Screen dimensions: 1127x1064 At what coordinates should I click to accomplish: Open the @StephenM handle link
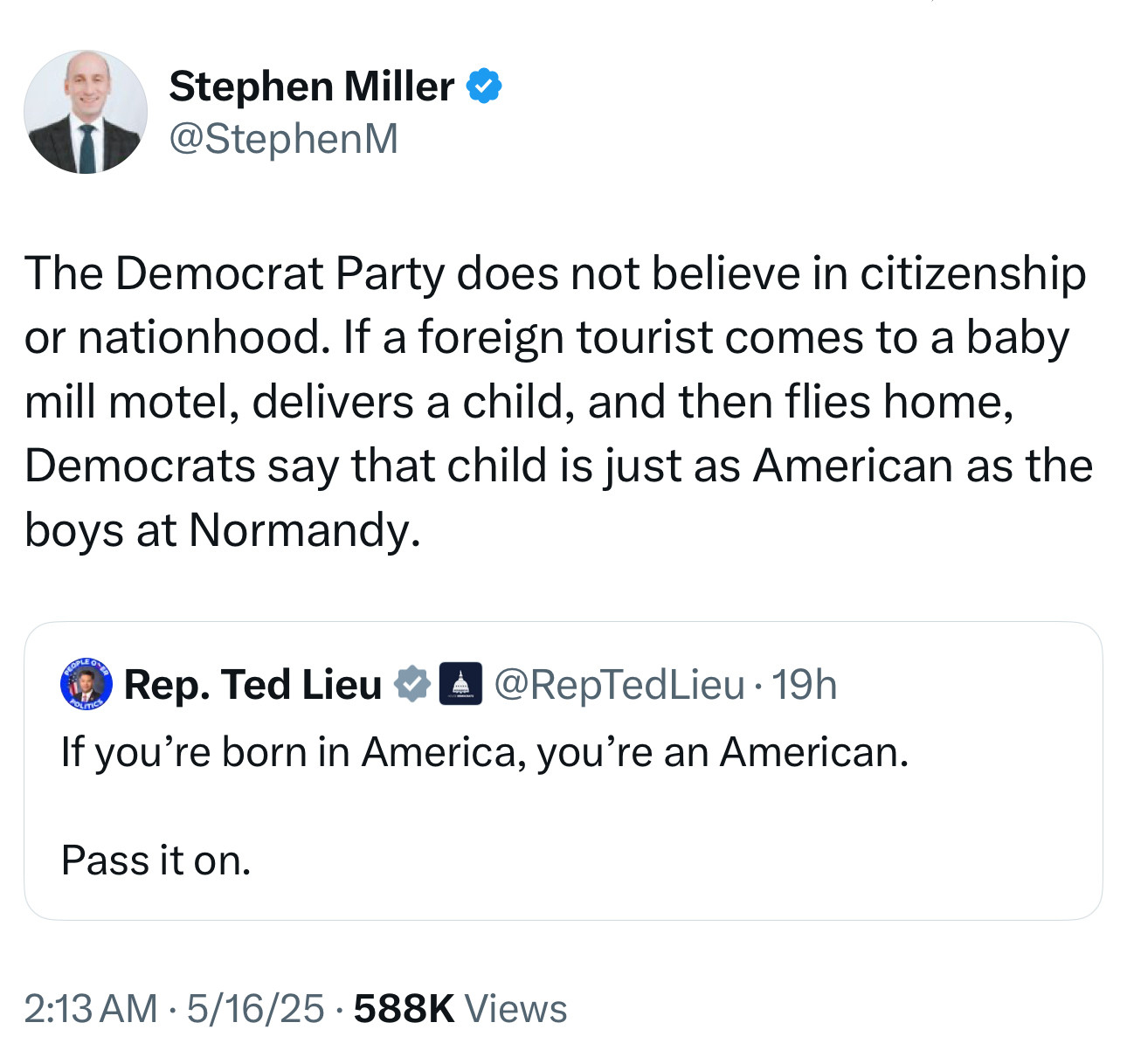283,138
